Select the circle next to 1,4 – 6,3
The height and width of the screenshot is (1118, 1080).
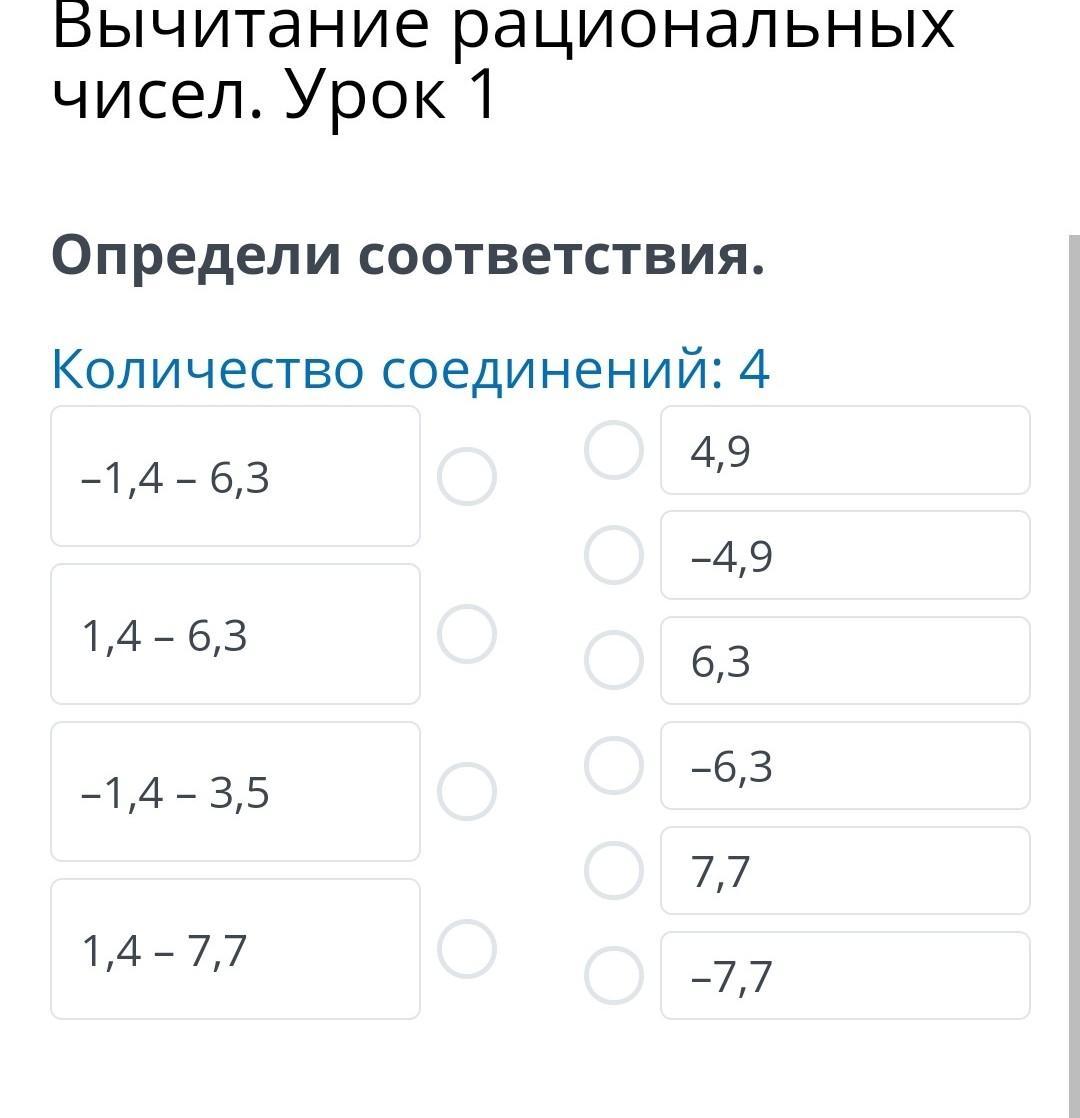tap(466, 634)
